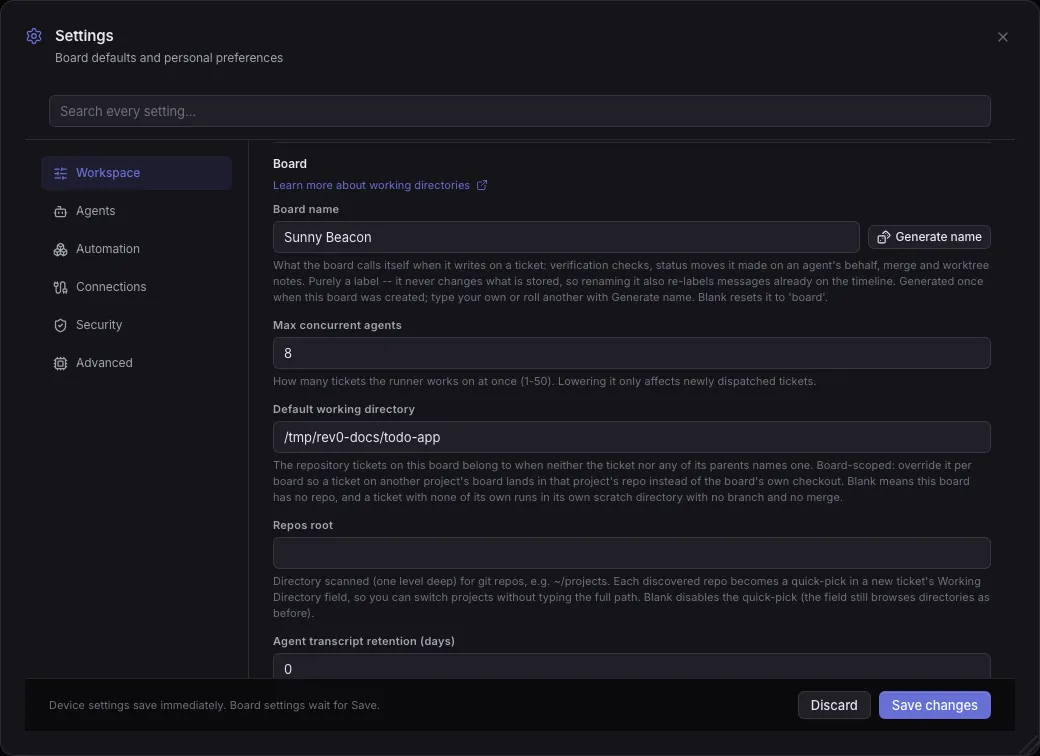The height and width of the screenshot is (756, 1040).
Task: Click the Generate name button
Action: [929, 237]
